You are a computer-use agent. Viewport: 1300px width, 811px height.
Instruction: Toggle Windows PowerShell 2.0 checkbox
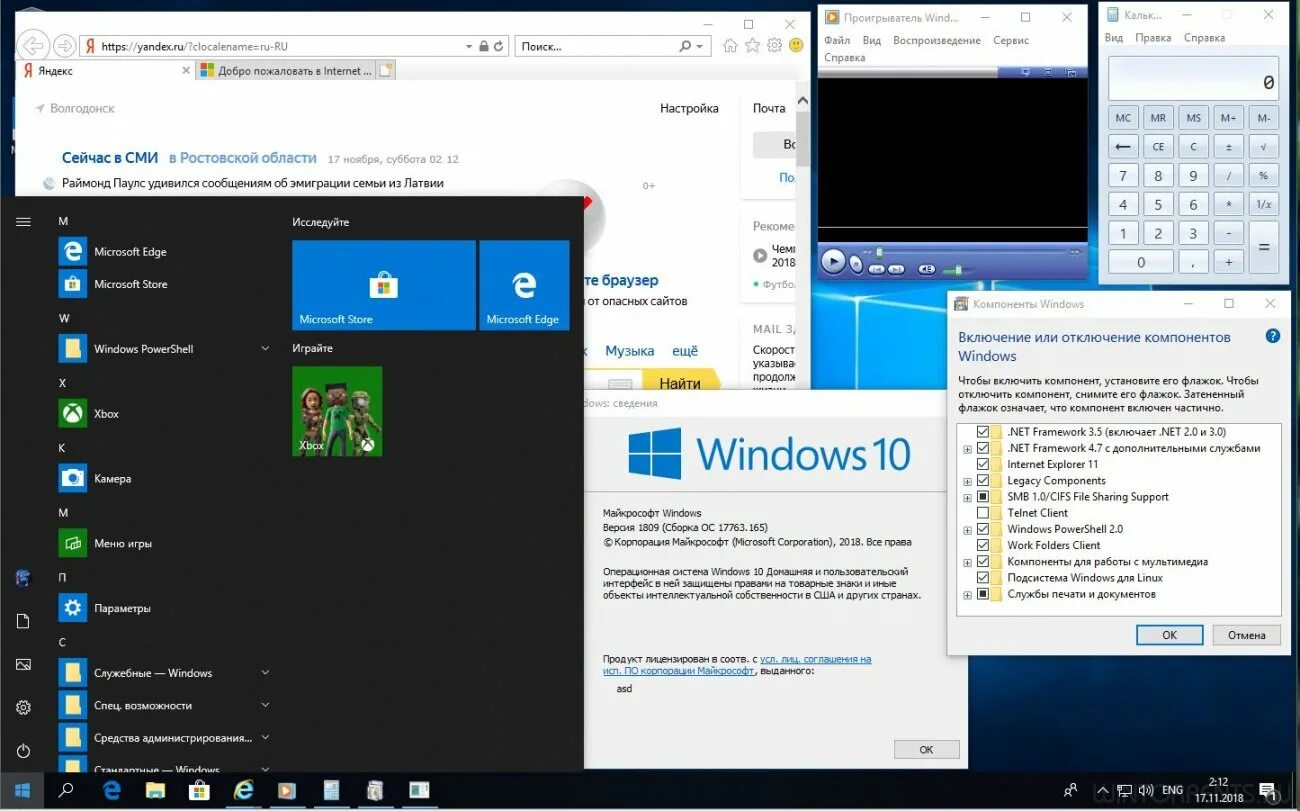tap(983, 529)
